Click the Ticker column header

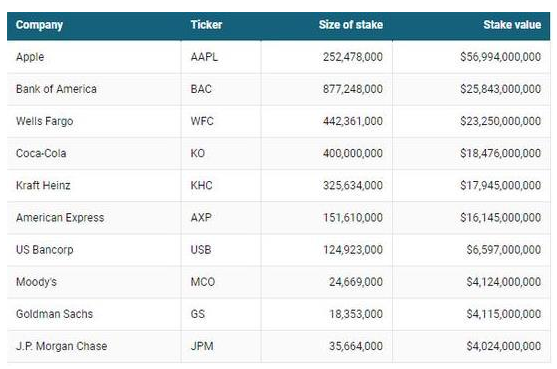(x=206, y=25)
